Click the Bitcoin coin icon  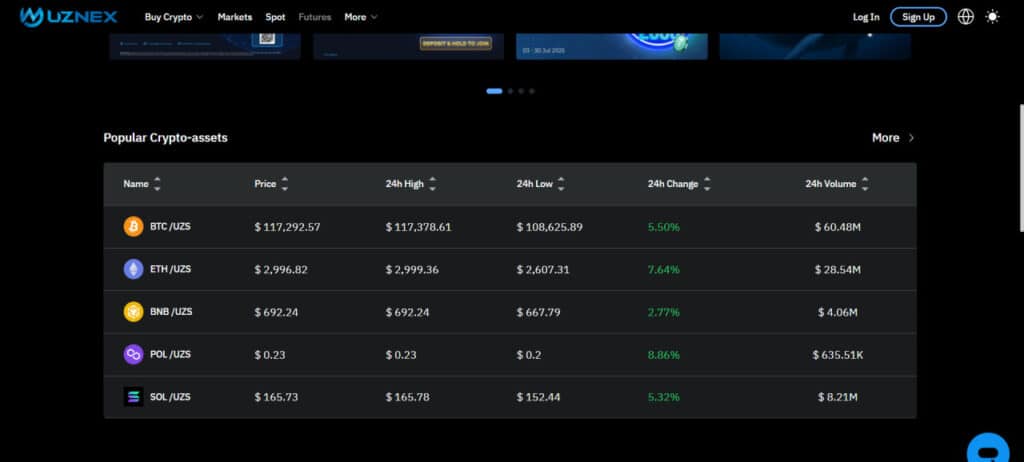coord(133,227)
